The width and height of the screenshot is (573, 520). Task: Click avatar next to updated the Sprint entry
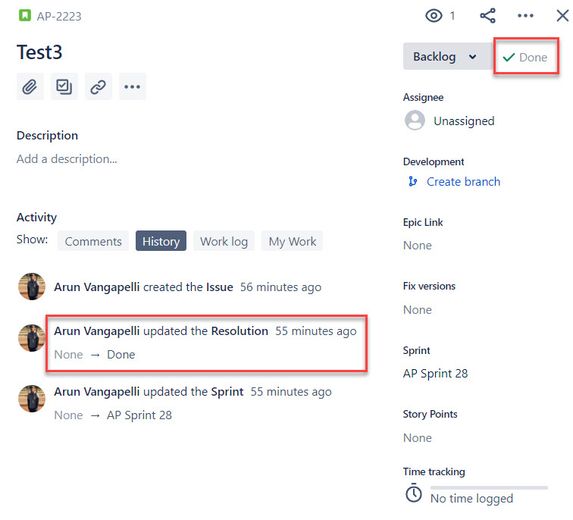point(32,399)
